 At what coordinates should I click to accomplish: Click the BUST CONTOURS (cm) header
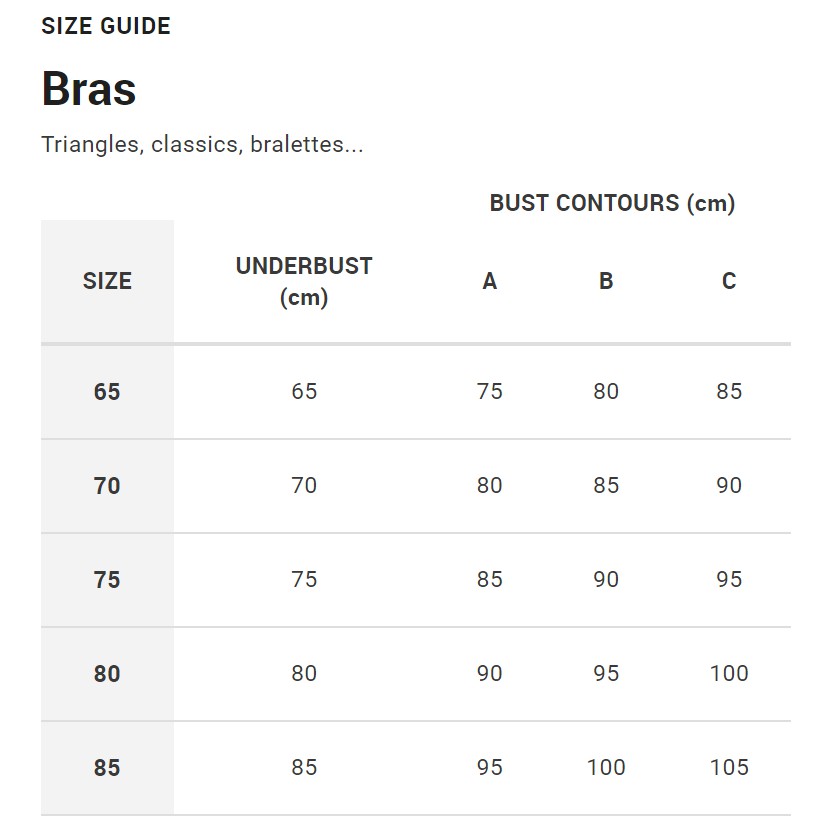click(612, 203)
